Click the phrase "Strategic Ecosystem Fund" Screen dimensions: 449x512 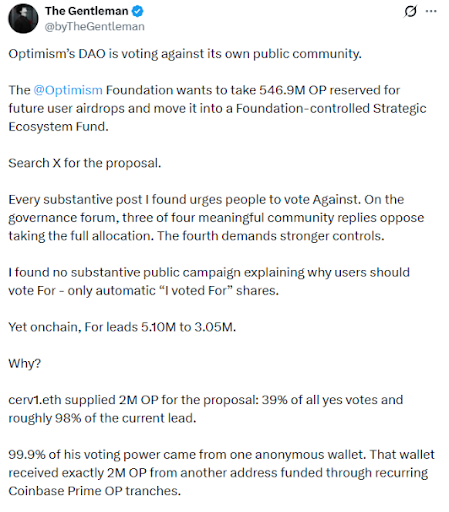click(x=217, y=118)
